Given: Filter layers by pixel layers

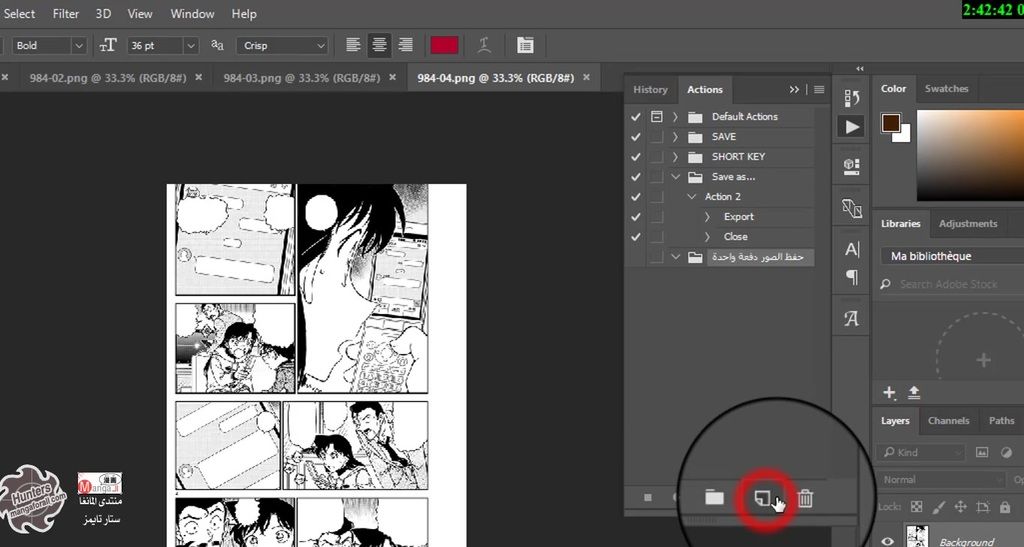Looking at the screenshot, I should (982, 452).
